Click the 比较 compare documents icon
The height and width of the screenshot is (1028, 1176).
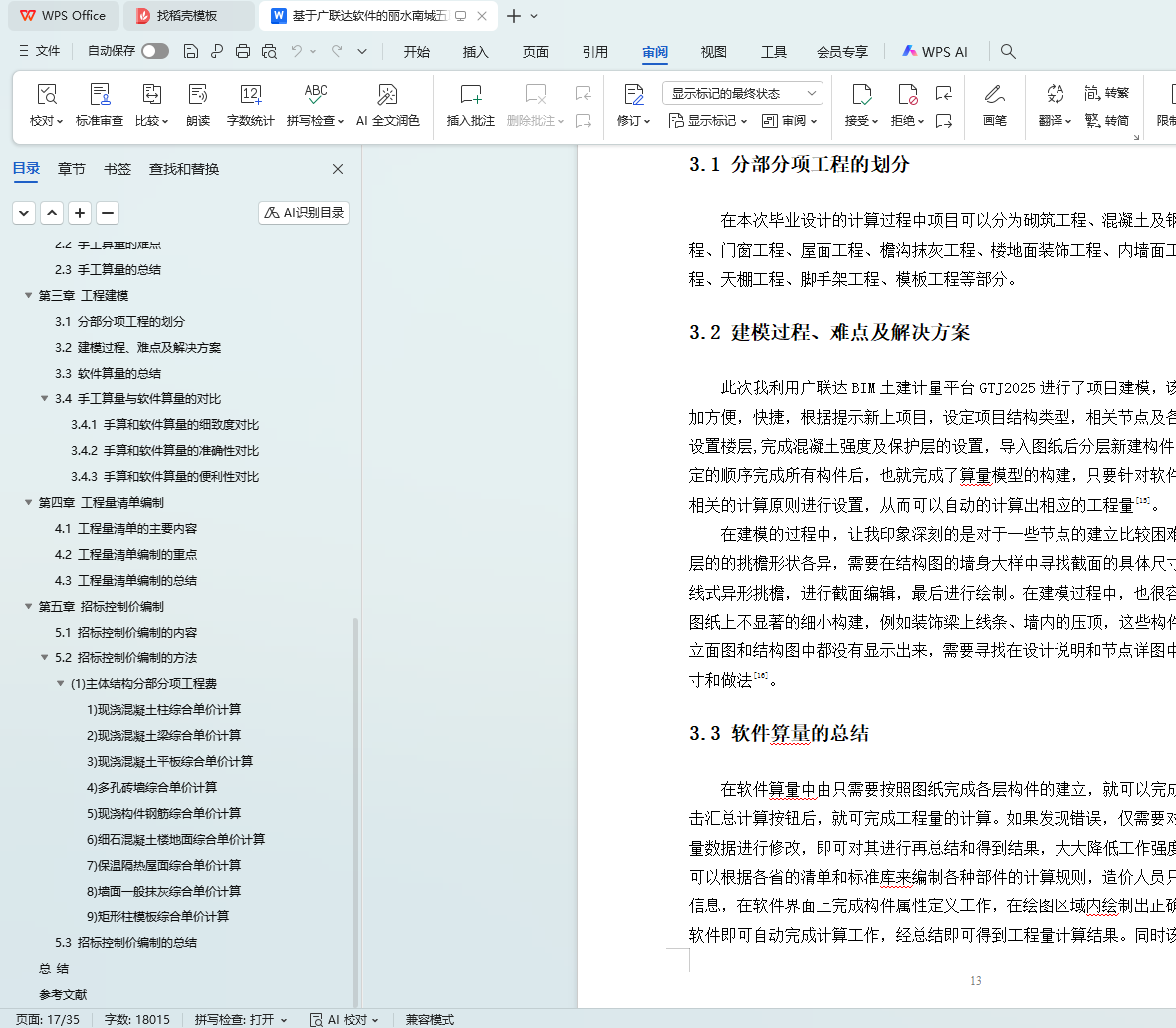pyautogui.click(x=151, y=96)
